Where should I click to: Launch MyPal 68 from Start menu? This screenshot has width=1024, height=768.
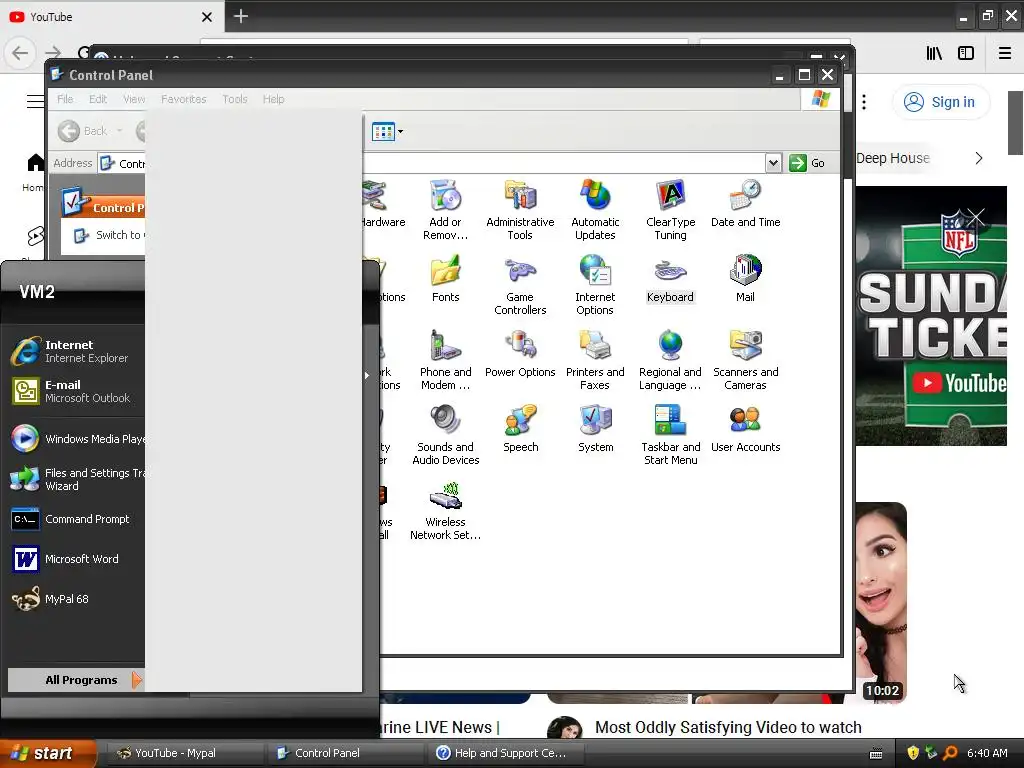tap(76, 599)
